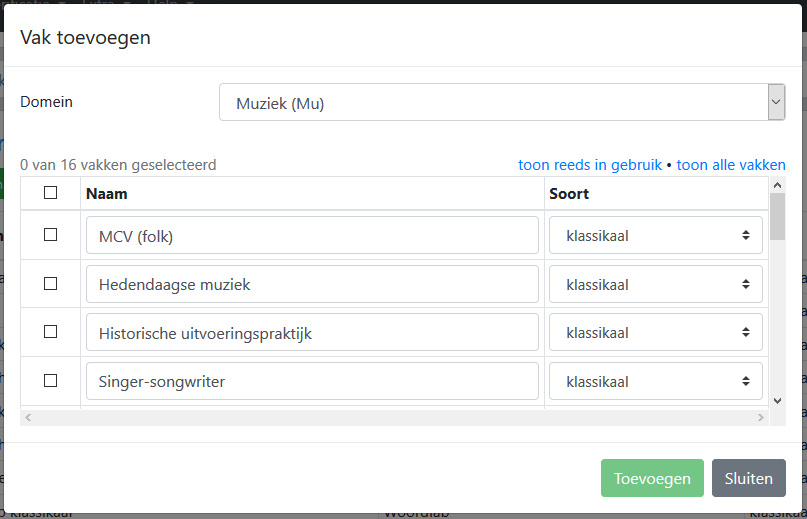Click the Singer-songwriter name input field
This screenshot has width=807, height=519.
point(312,382)
